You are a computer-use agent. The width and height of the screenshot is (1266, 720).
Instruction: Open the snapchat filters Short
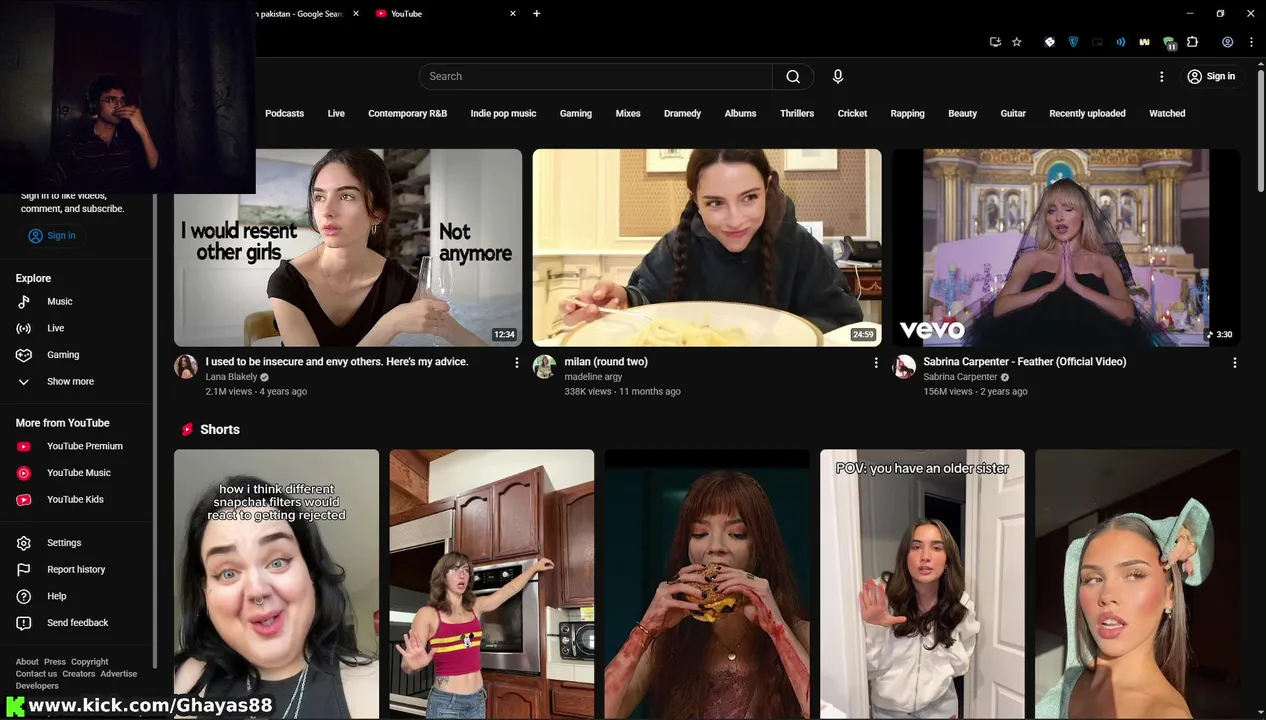click(276, 584)
